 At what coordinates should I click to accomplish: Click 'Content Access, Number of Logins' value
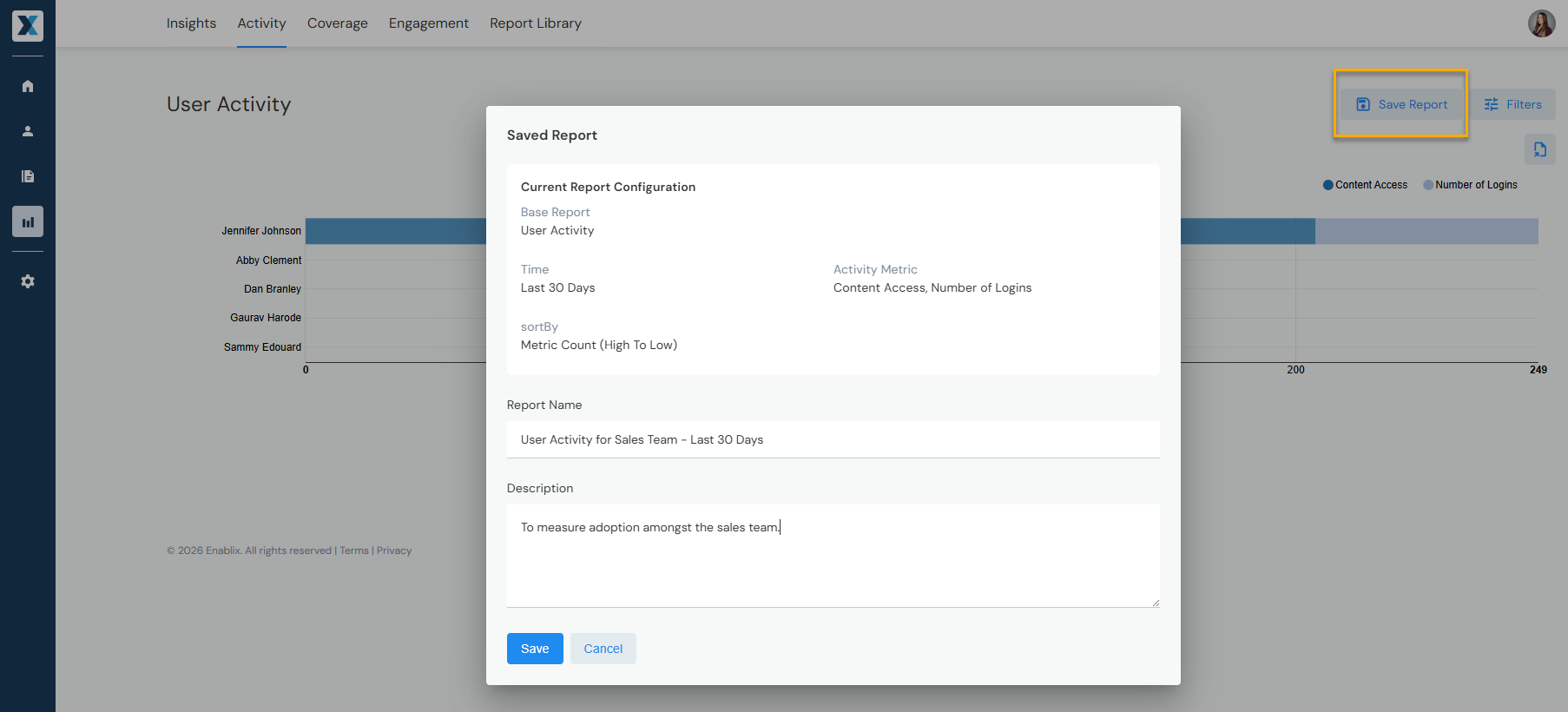click(x=932, y=288)
